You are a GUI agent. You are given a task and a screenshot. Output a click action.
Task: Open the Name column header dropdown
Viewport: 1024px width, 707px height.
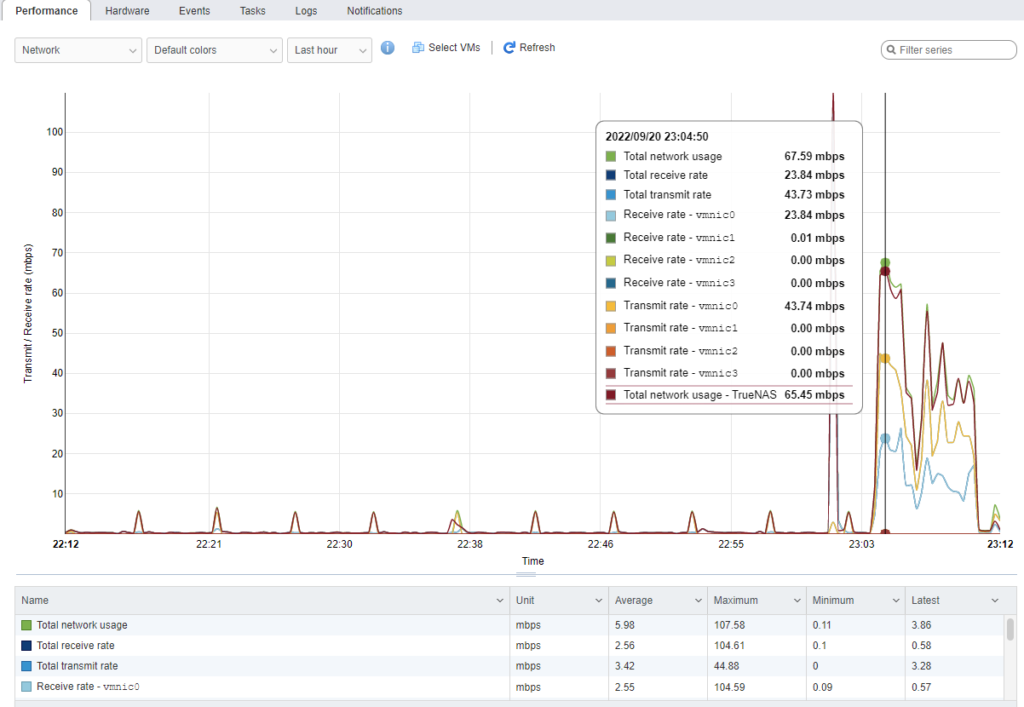coord(500,600)
